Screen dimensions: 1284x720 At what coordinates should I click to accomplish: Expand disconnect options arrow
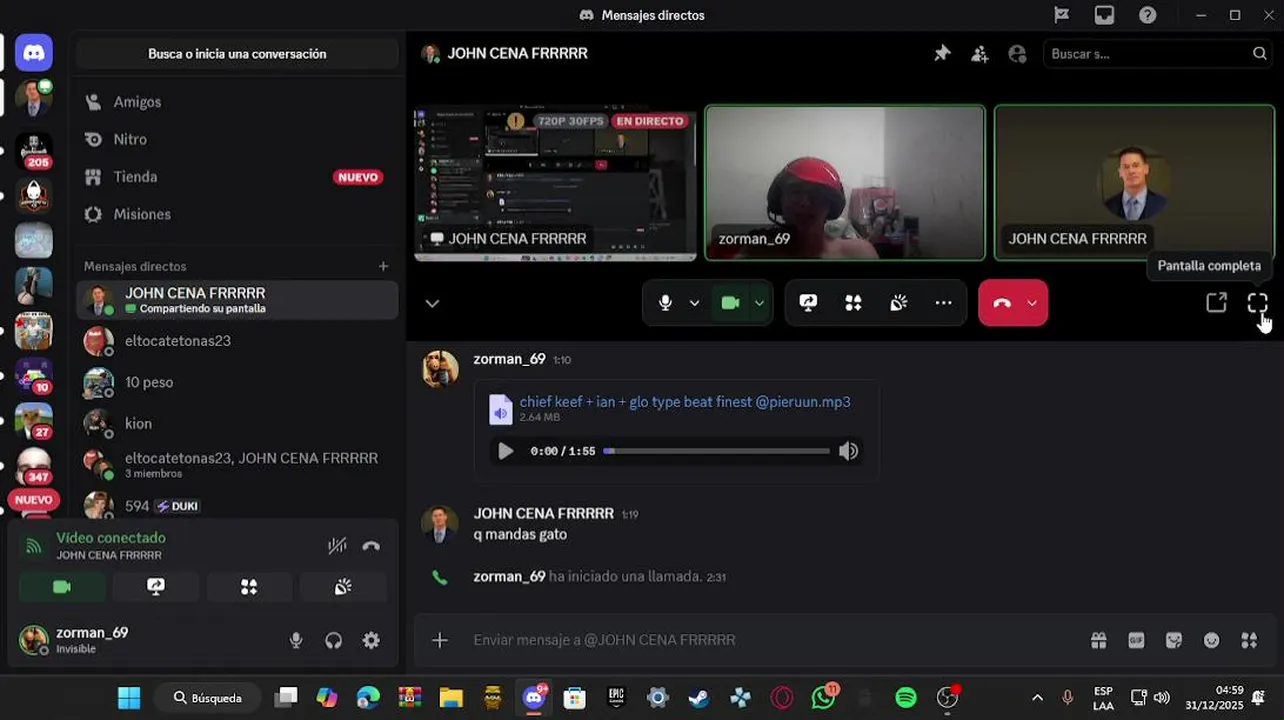tap(1032, 303)
